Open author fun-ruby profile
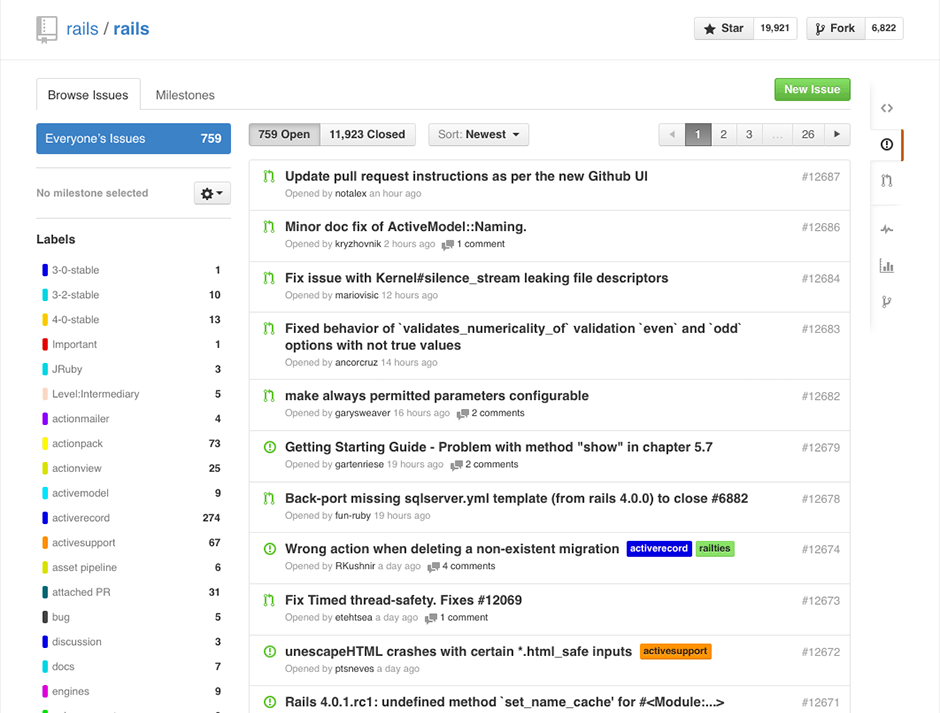Image resolution: width=940 pixels, height=713 pixels. click(352, 516)
